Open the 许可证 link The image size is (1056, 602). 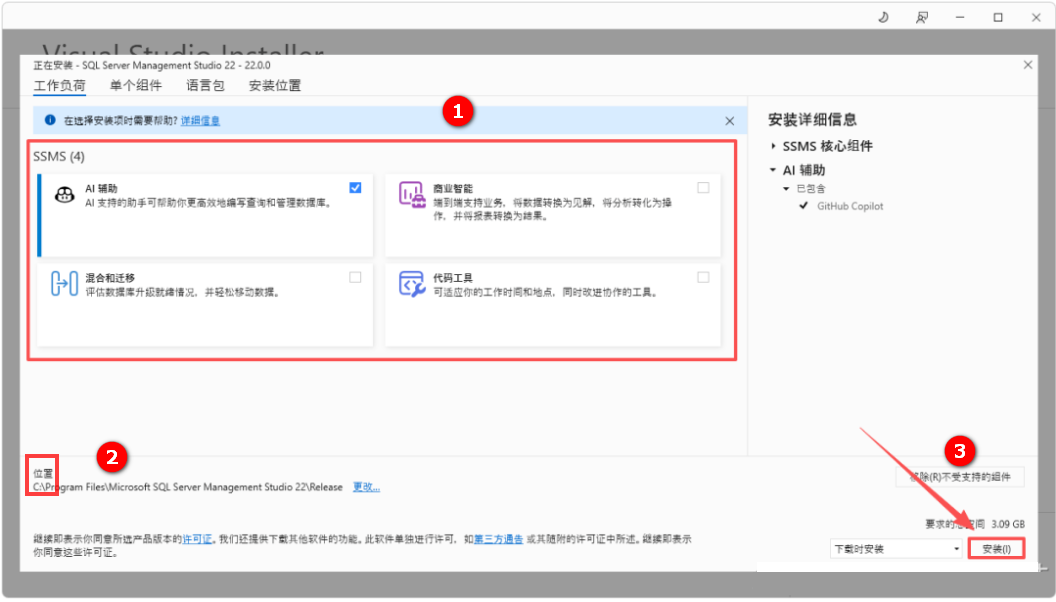[197, 539]
